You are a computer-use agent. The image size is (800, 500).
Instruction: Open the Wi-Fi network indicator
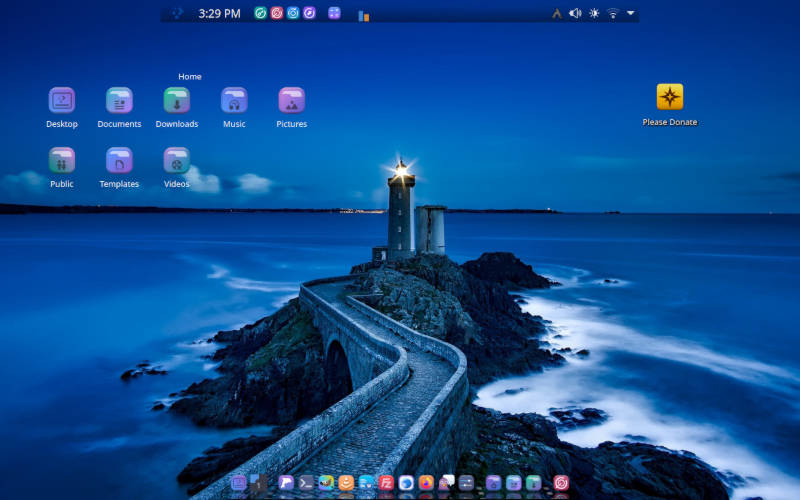click(x=613, y=14)
